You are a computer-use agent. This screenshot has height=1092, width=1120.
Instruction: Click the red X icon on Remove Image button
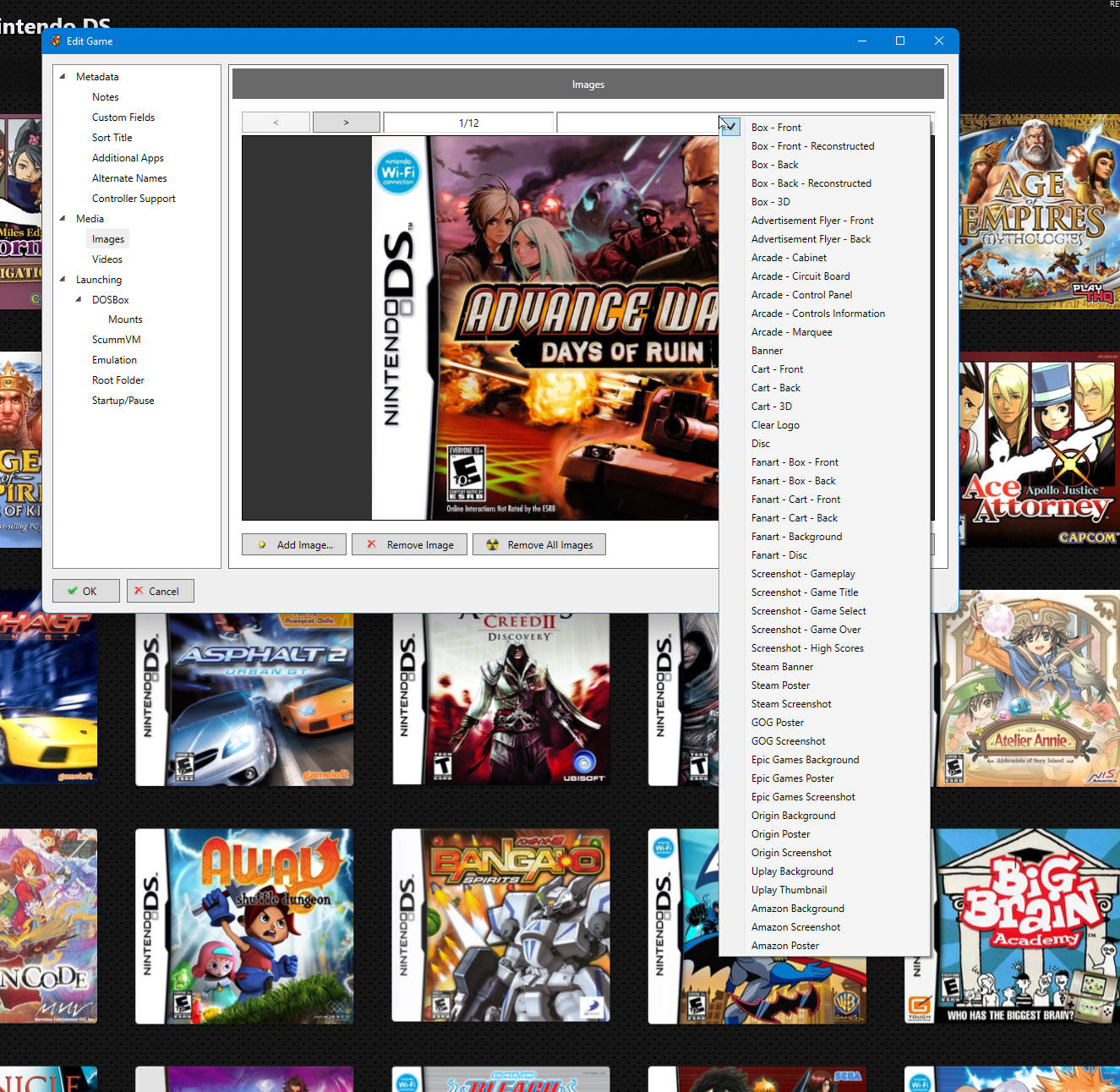(372, 545)
